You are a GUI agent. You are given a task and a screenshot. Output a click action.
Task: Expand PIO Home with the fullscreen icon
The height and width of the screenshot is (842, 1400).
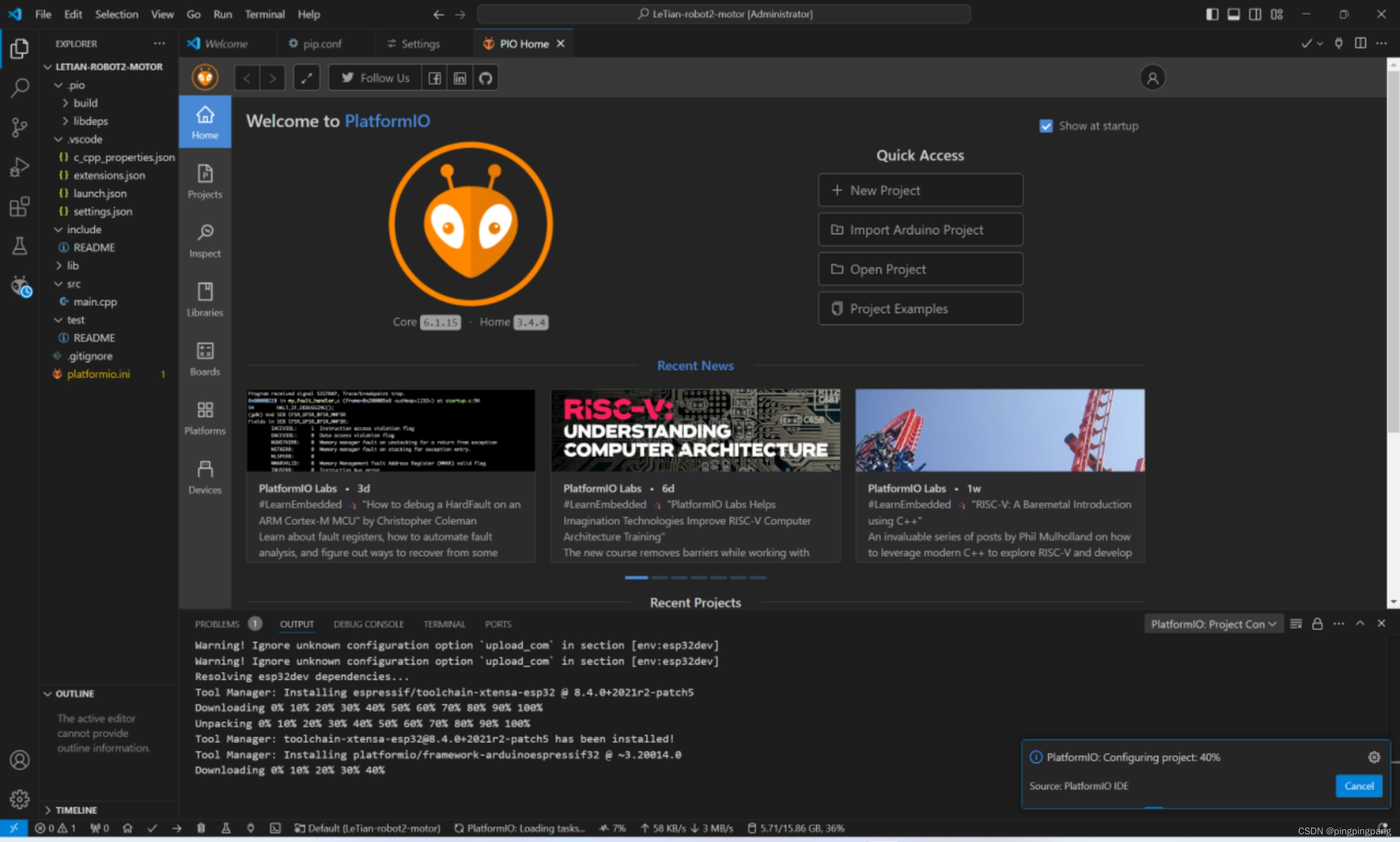(x=307, y=78)
